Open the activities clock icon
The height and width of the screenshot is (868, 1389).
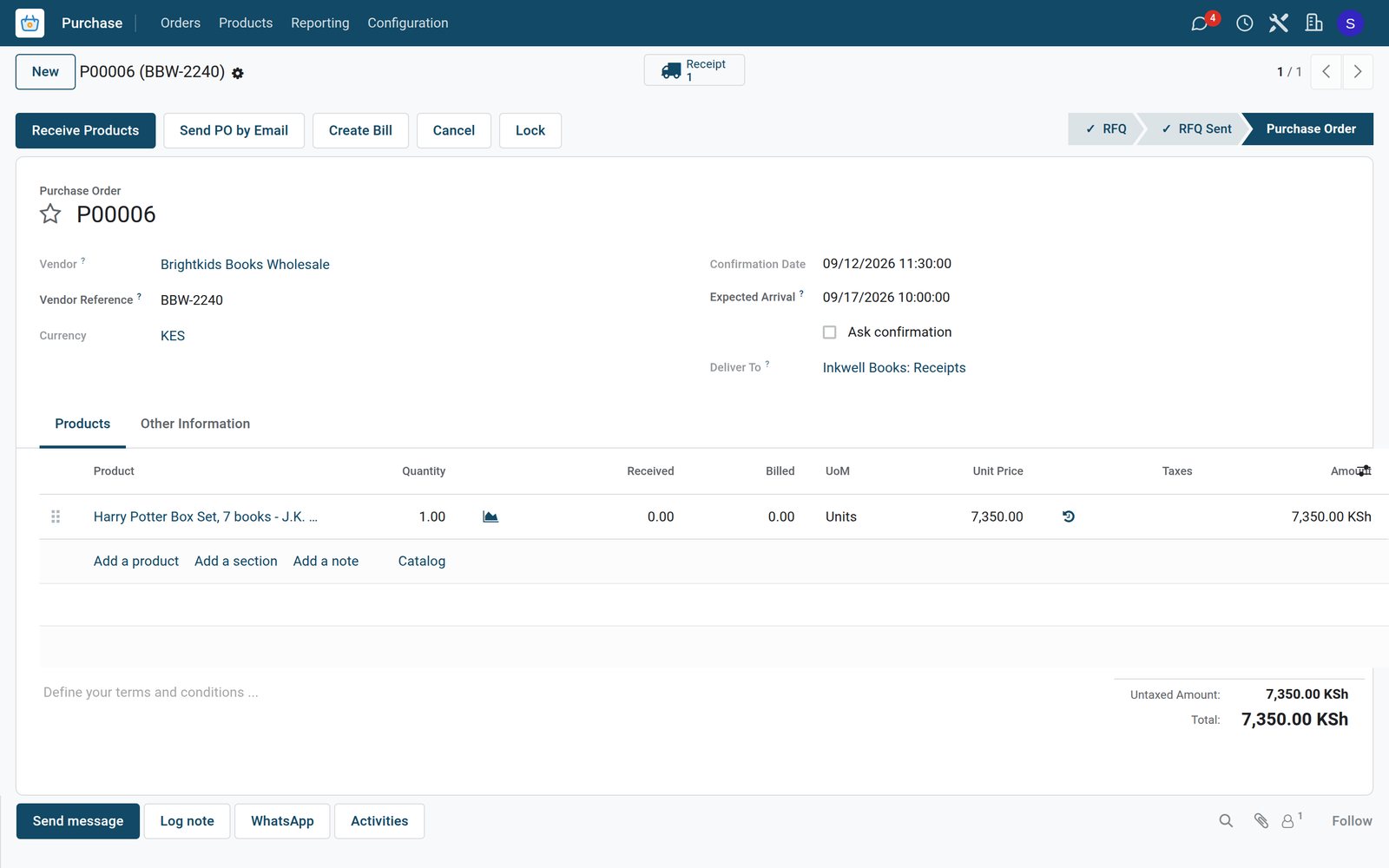1244,23
